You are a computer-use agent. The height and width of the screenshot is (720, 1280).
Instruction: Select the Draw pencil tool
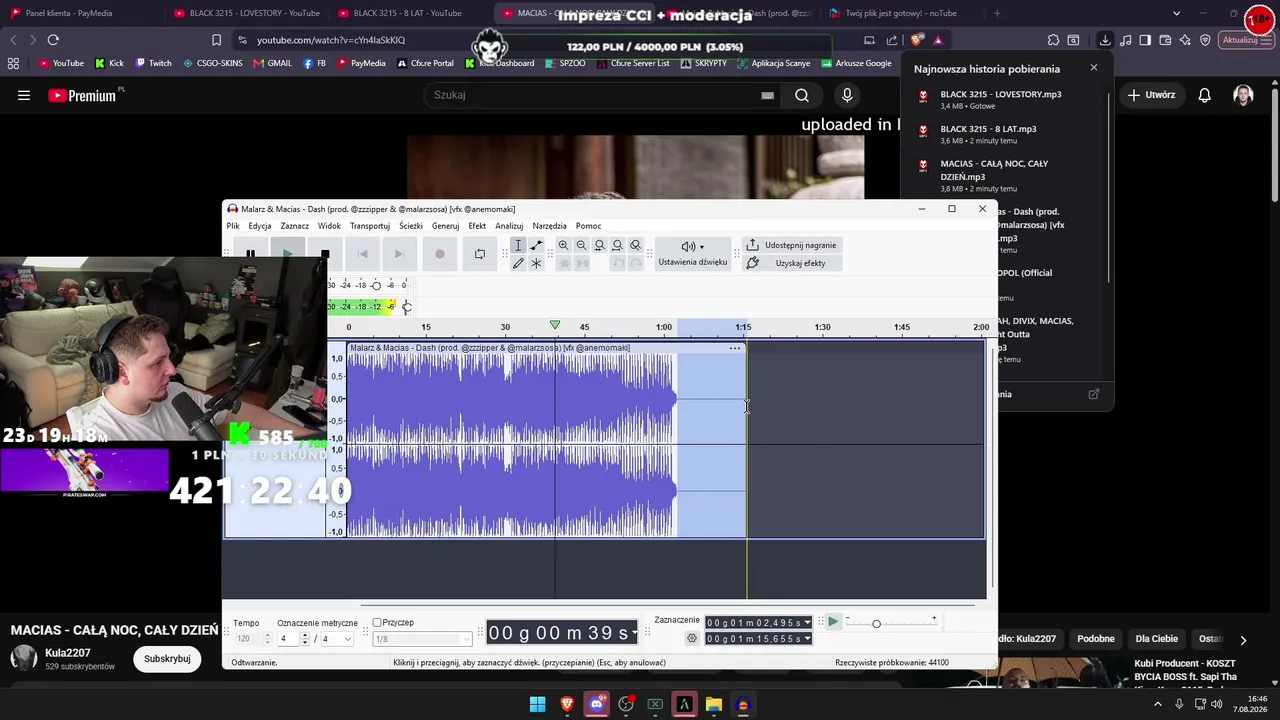[x=518, y=263]
